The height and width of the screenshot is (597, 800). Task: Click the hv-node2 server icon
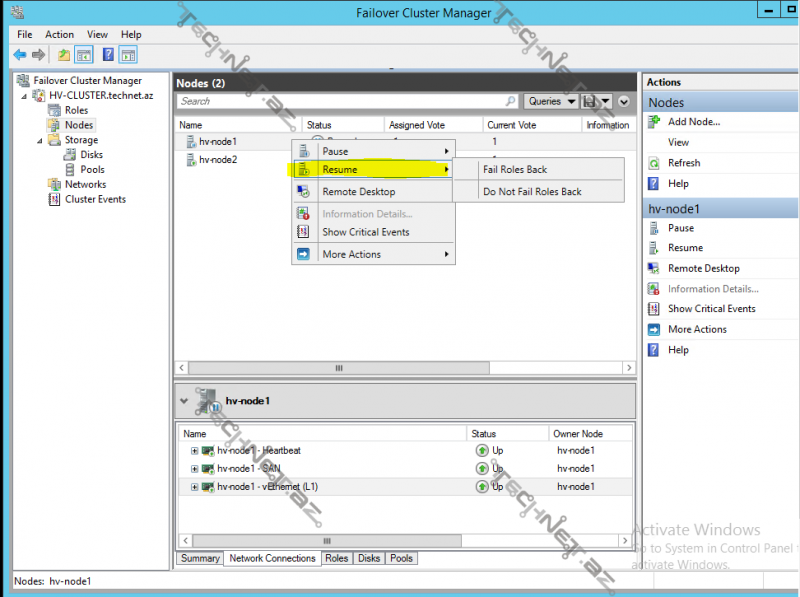(190, 160)
